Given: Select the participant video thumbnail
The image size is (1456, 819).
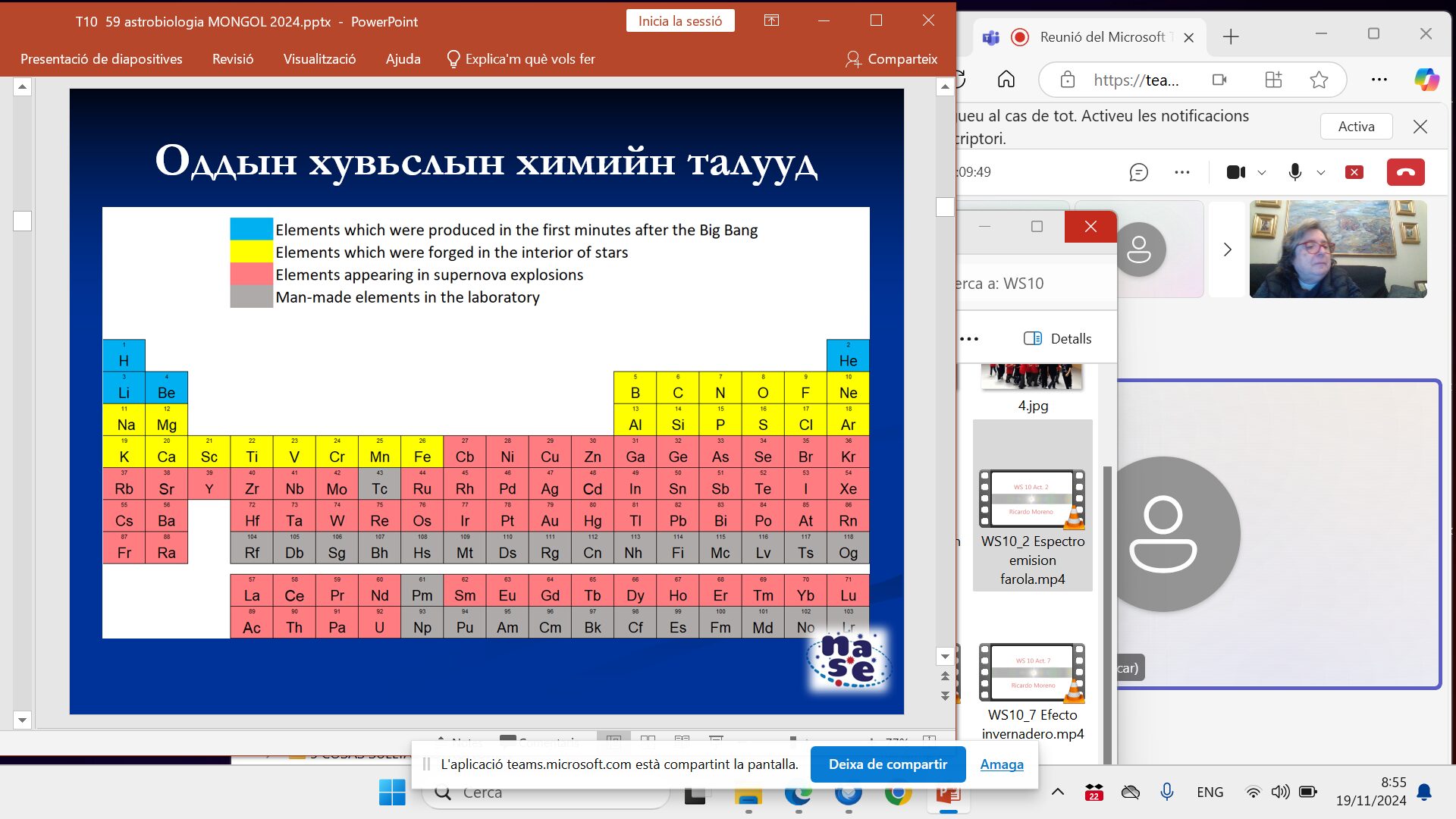Looking at the screenshot, I should [x=1338, y=249].
